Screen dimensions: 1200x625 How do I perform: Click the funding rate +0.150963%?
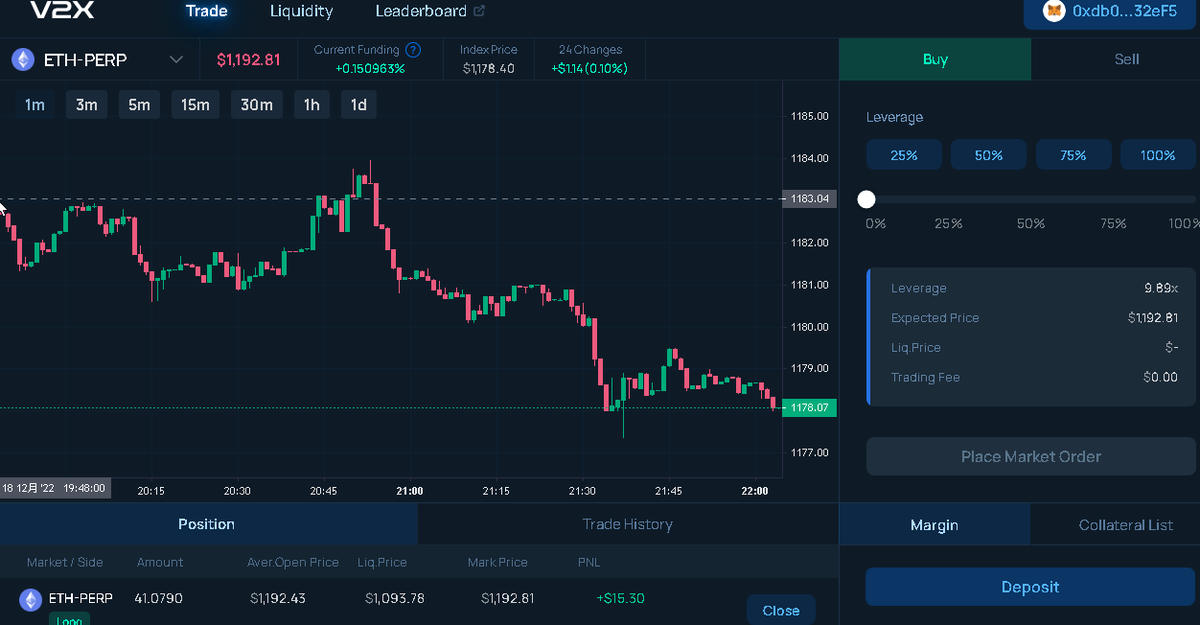pos(370,69)
